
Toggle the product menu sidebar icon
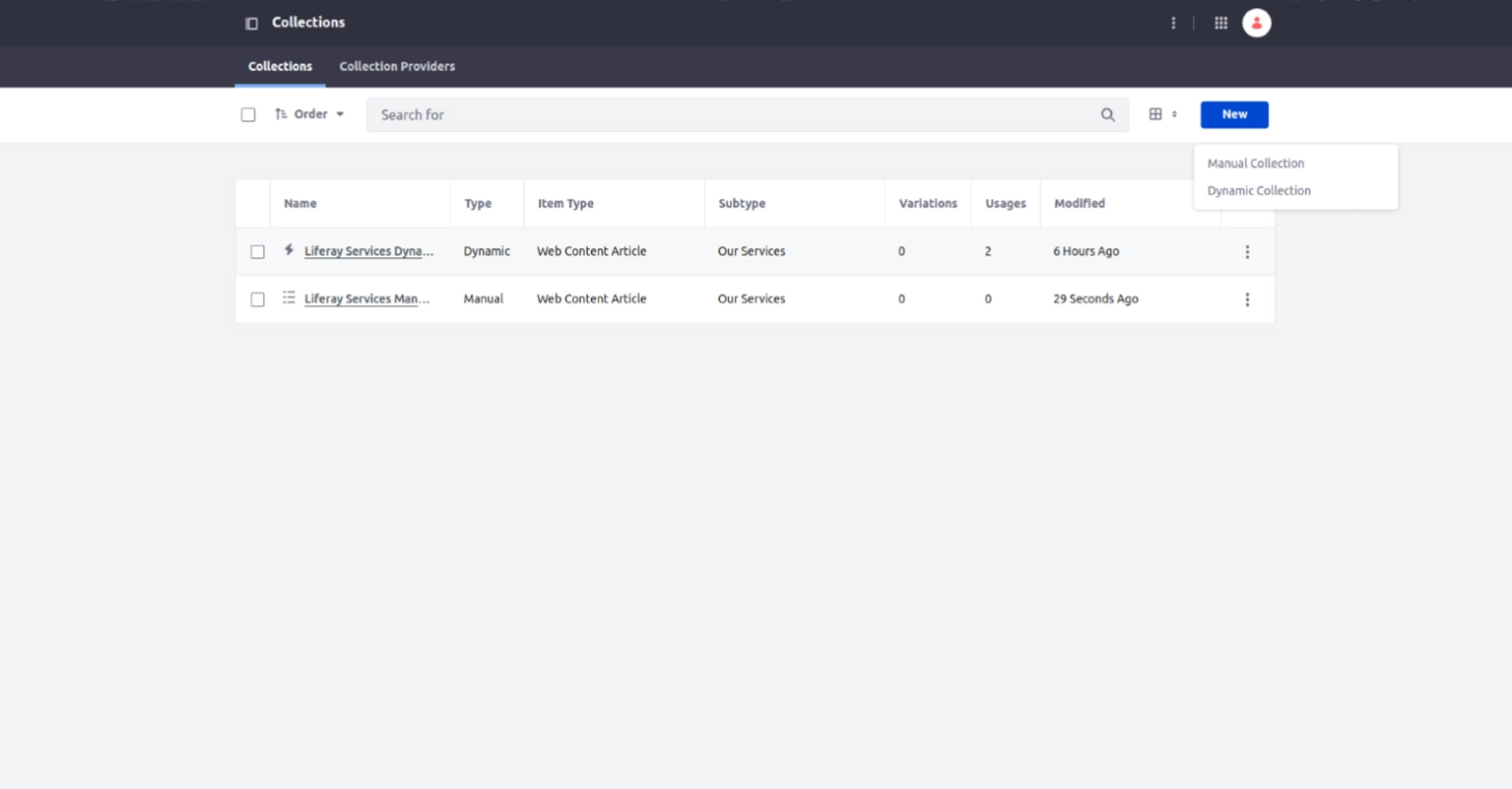[251, 23]
